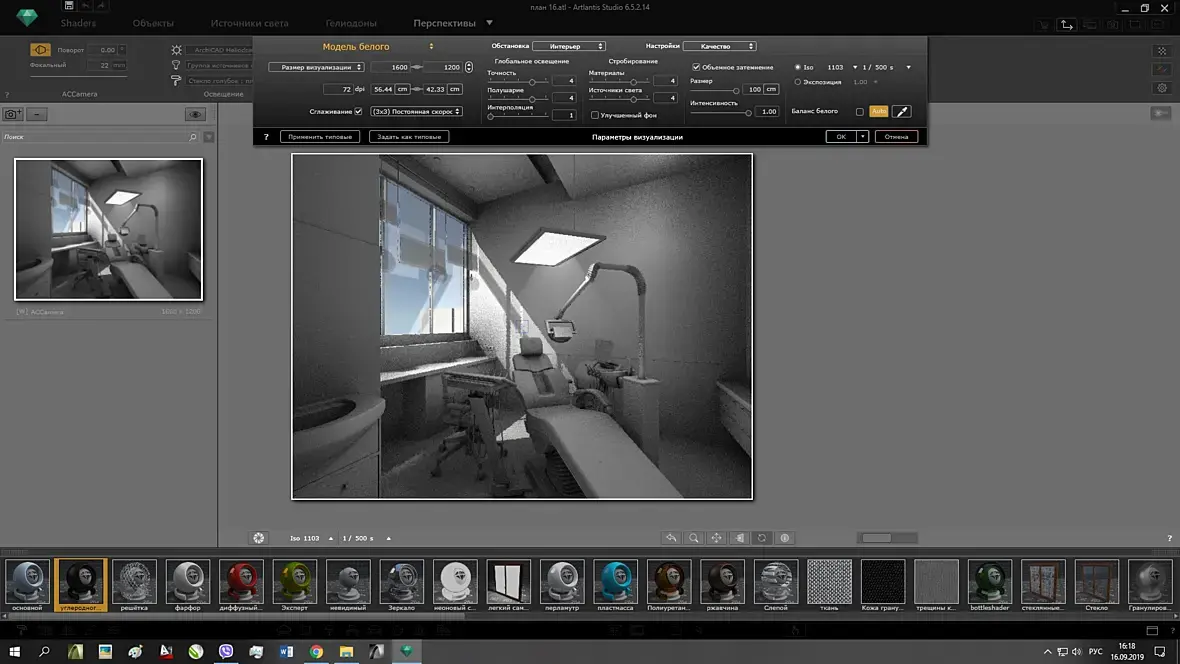
Task: Open Google Chrome from the taskbar
Action: (x=316, y=652)
